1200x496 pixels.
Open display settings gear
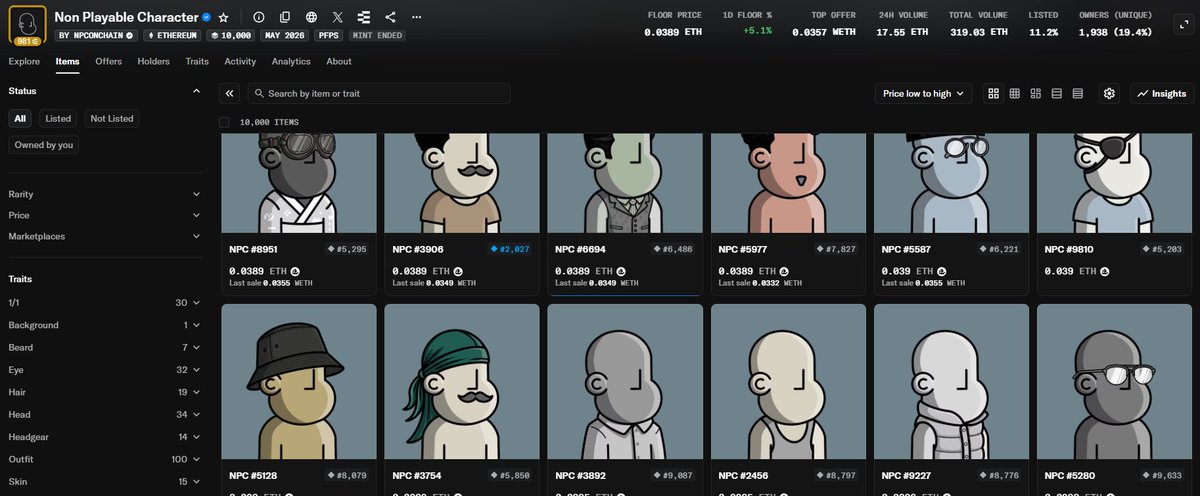1109,93
